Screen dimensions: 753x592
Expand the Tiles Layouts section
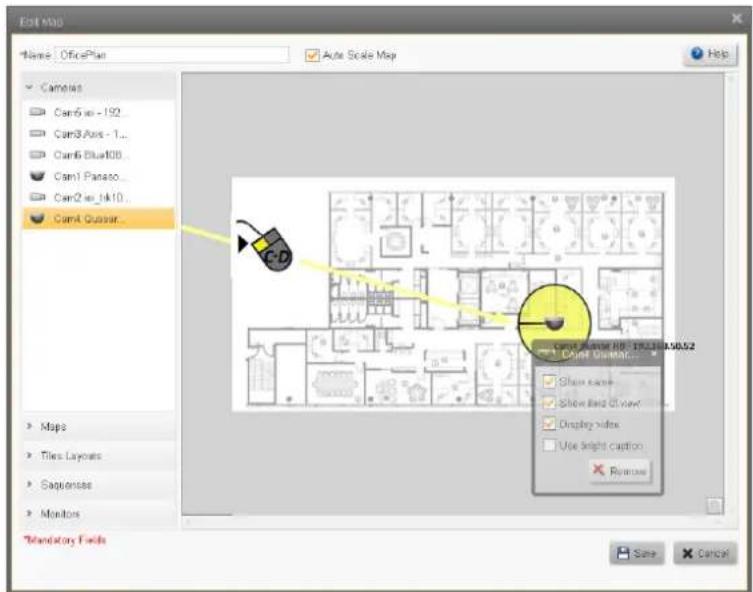click(x=99, y=456)
